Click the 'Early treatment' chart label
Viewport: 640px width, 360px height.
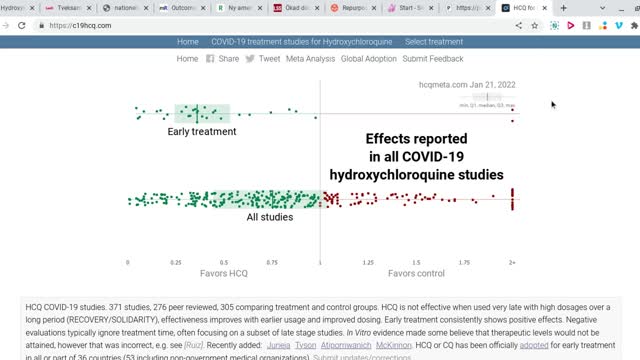click(x=202, y=131)
